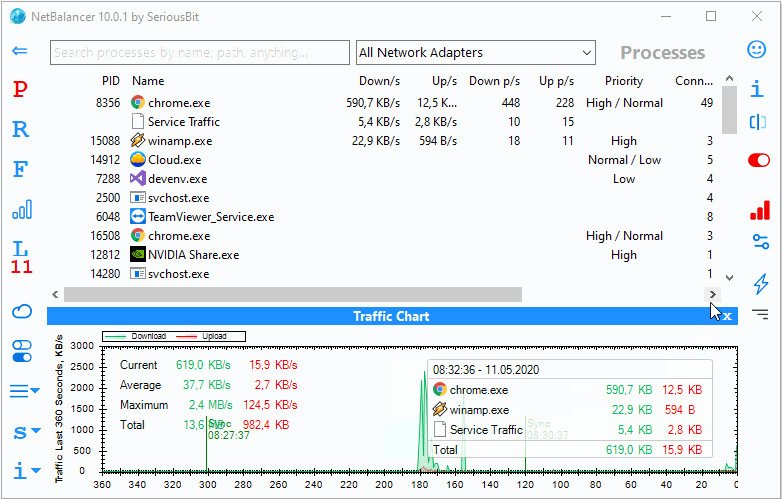Screen dimensions: 782x499
Task: Click the back arrow icon at top left
Action: pos(20,51)
